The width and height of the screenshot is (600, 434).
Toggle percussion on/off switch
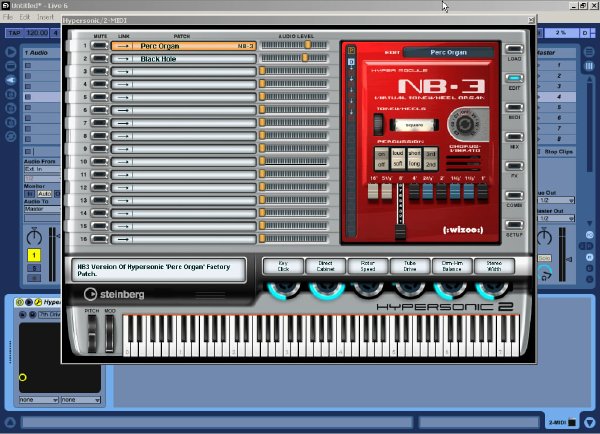(382, 159)
